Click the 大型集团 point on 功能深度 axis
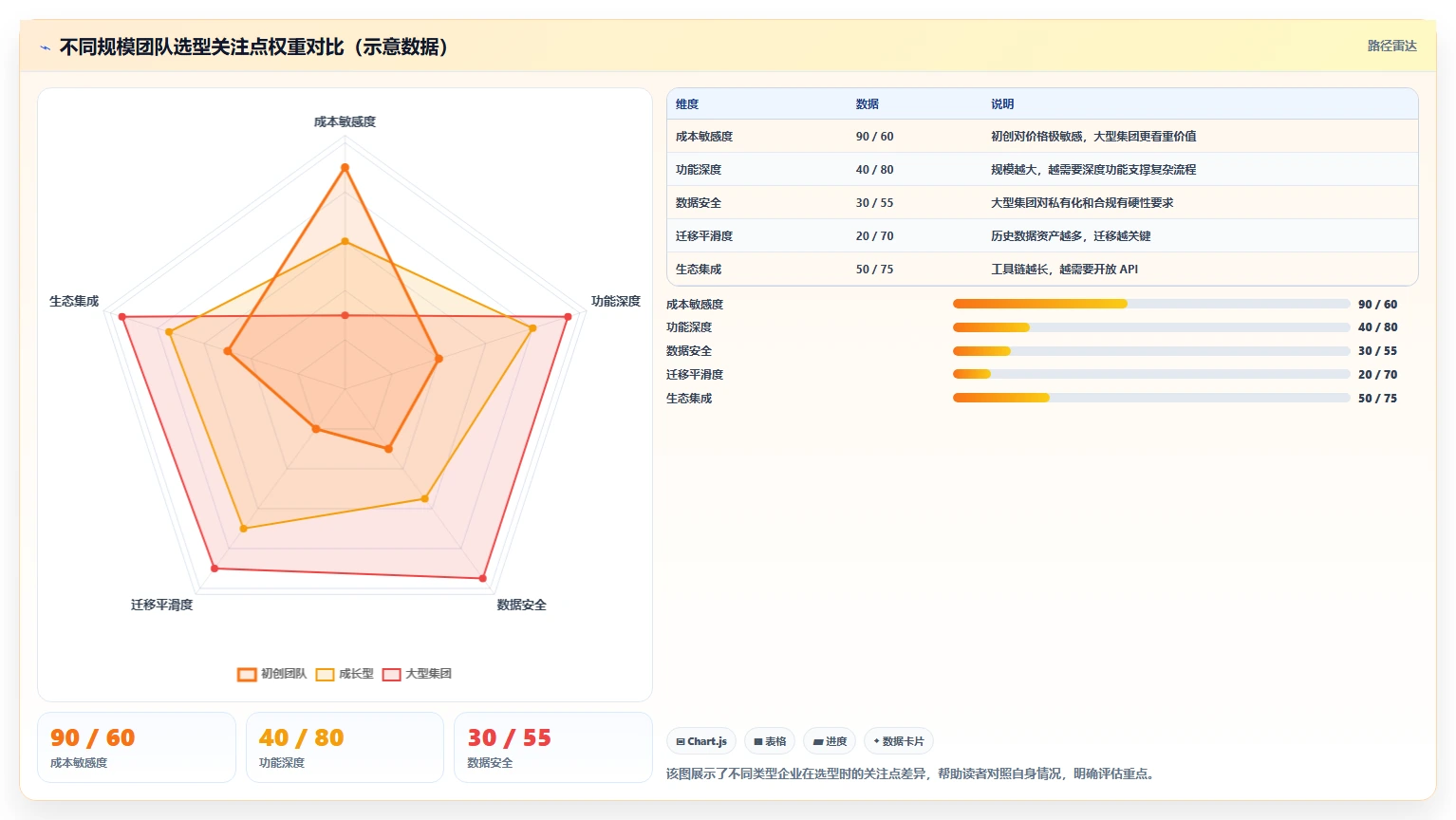This screenshot has width=1456, height=820. point(568,317)
